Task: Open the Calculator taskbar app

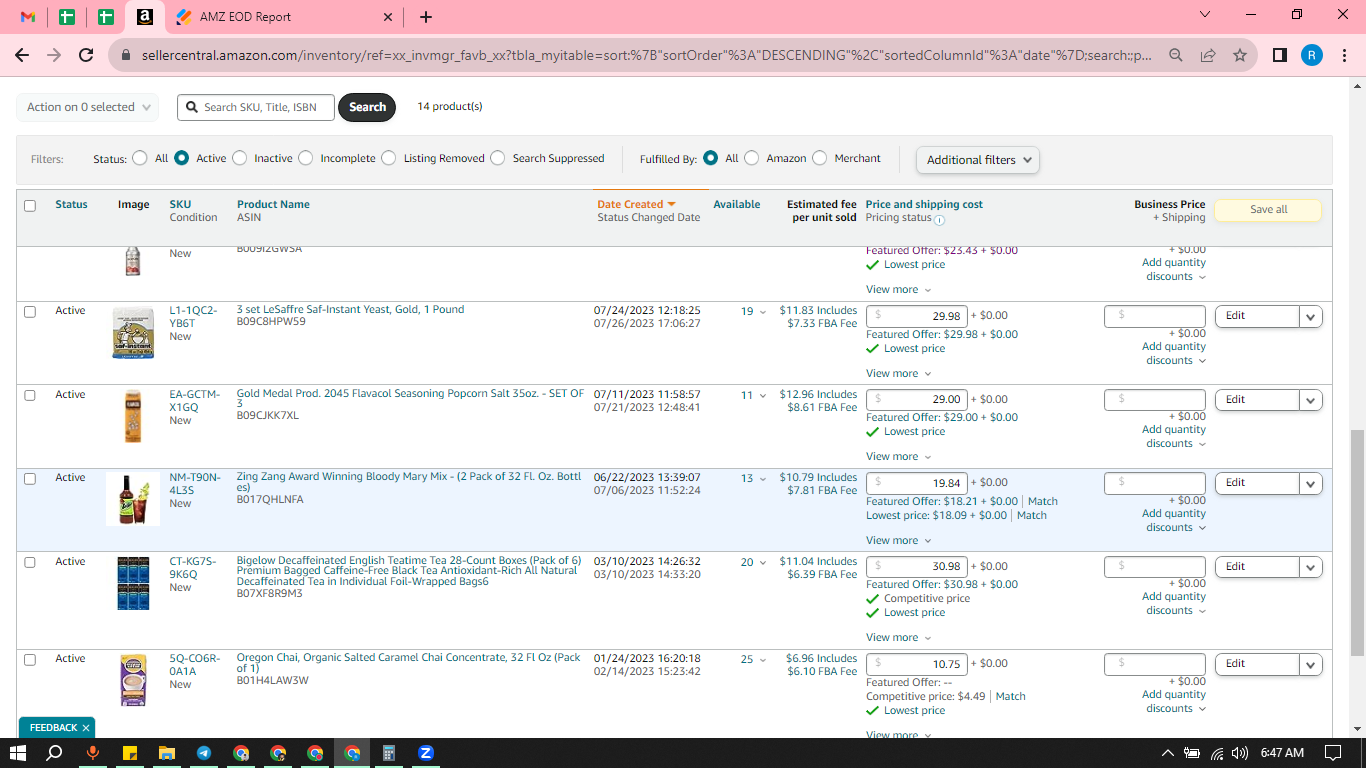Action: point(389,753)
